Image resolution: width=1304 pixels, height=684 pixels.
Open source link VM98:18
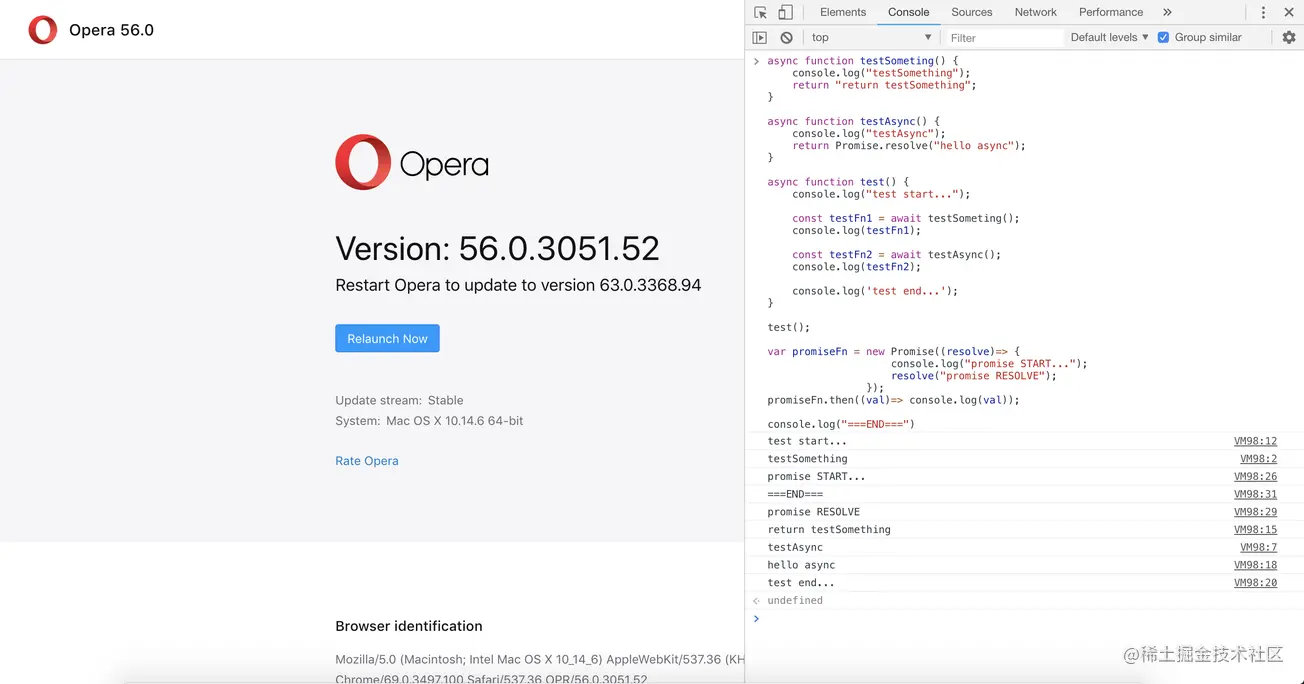pos(1255,565)
